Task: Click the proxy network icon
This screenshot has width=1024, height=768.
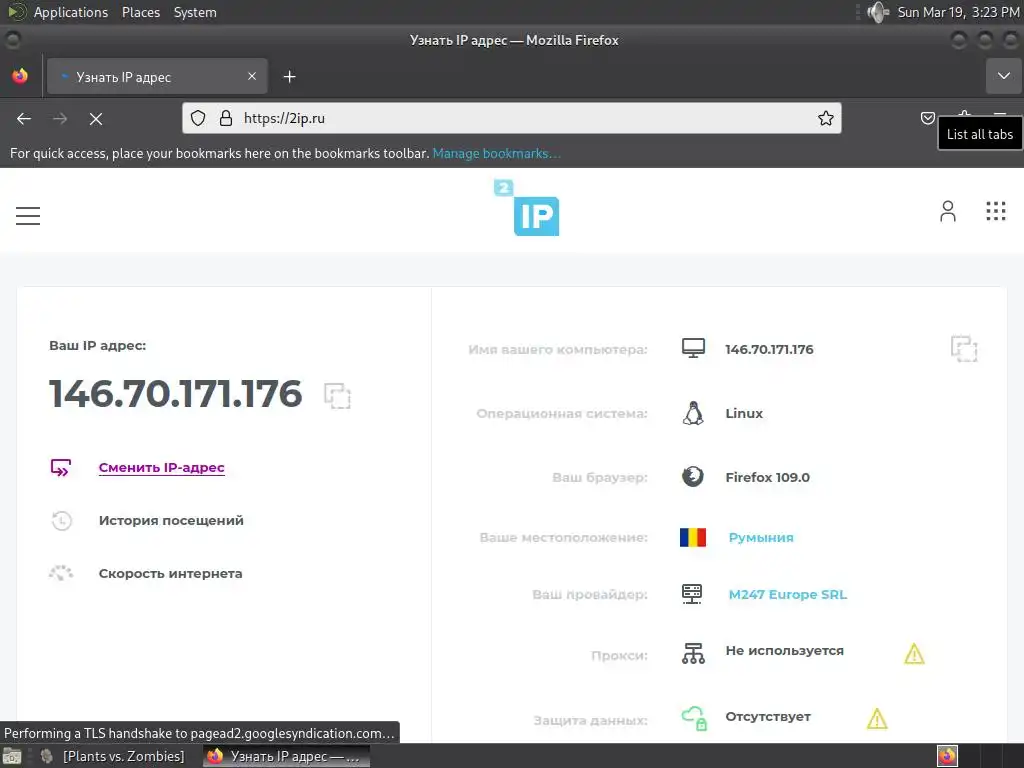Action: coord(693,653)
